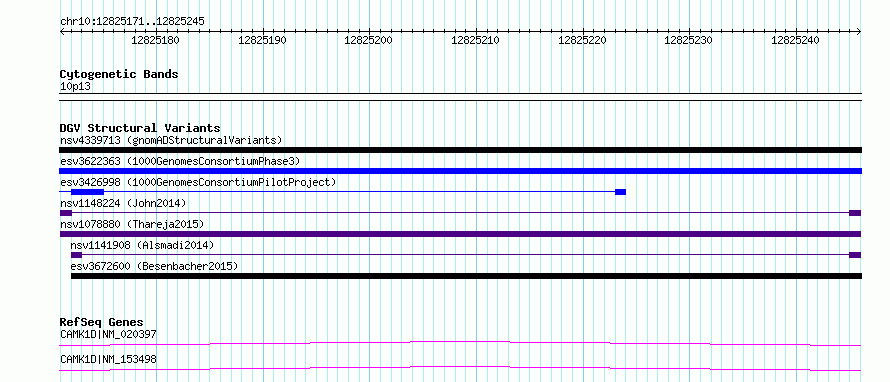The image size is (890, 382).
Task: Select the purple nsv1078880 variant bar
Action: point(460,234)
